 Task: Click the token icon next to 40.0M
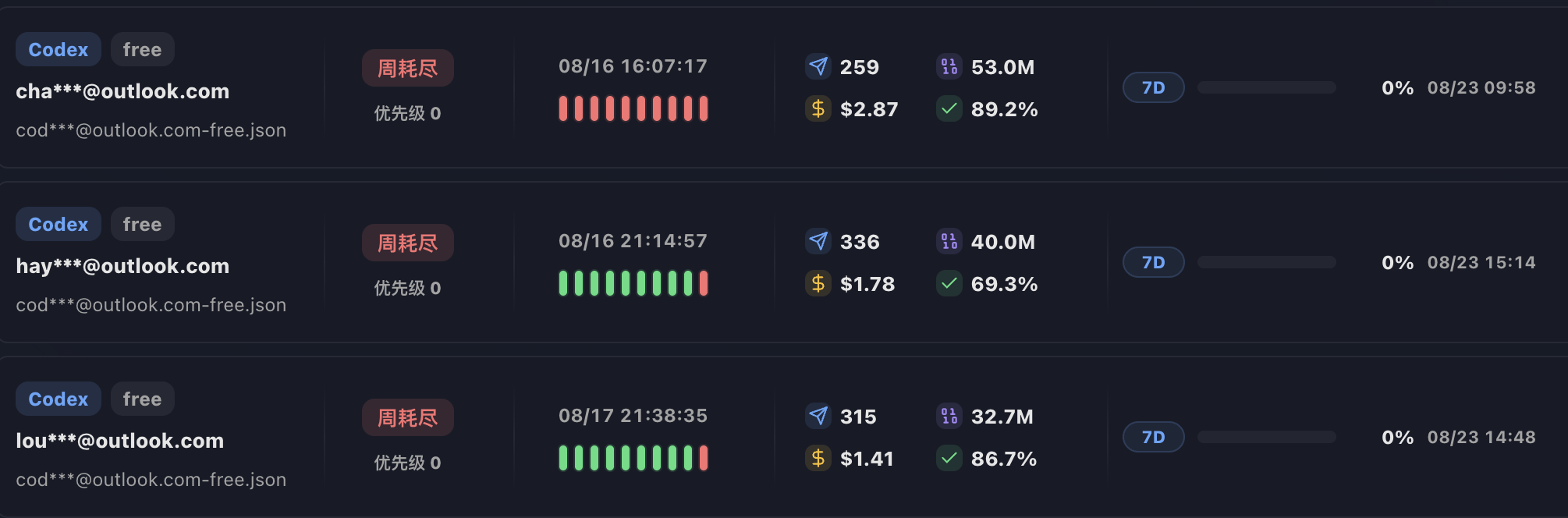[949, 241]
